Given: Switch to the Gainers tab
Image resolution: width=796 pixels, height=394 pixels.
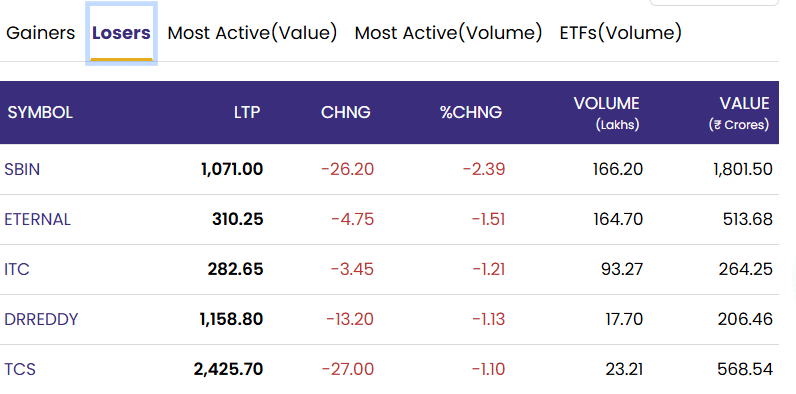Looking at the screenshot, I should click(x=40, y=33).
